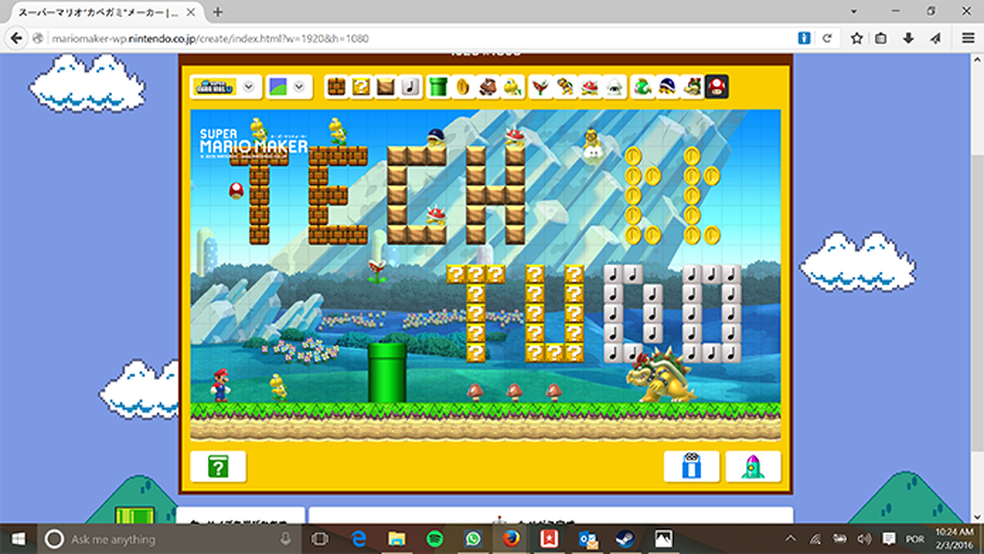Open WhatsApp from the taskbar
984x554 pixels.
coord(473,539)
